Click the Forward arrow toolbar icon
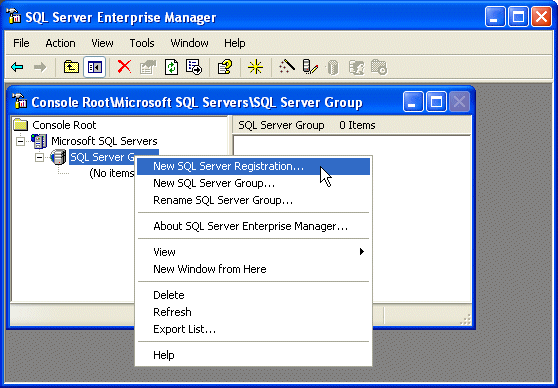The height and width of the screenshot is (388, 558). (x=40, y=67)
